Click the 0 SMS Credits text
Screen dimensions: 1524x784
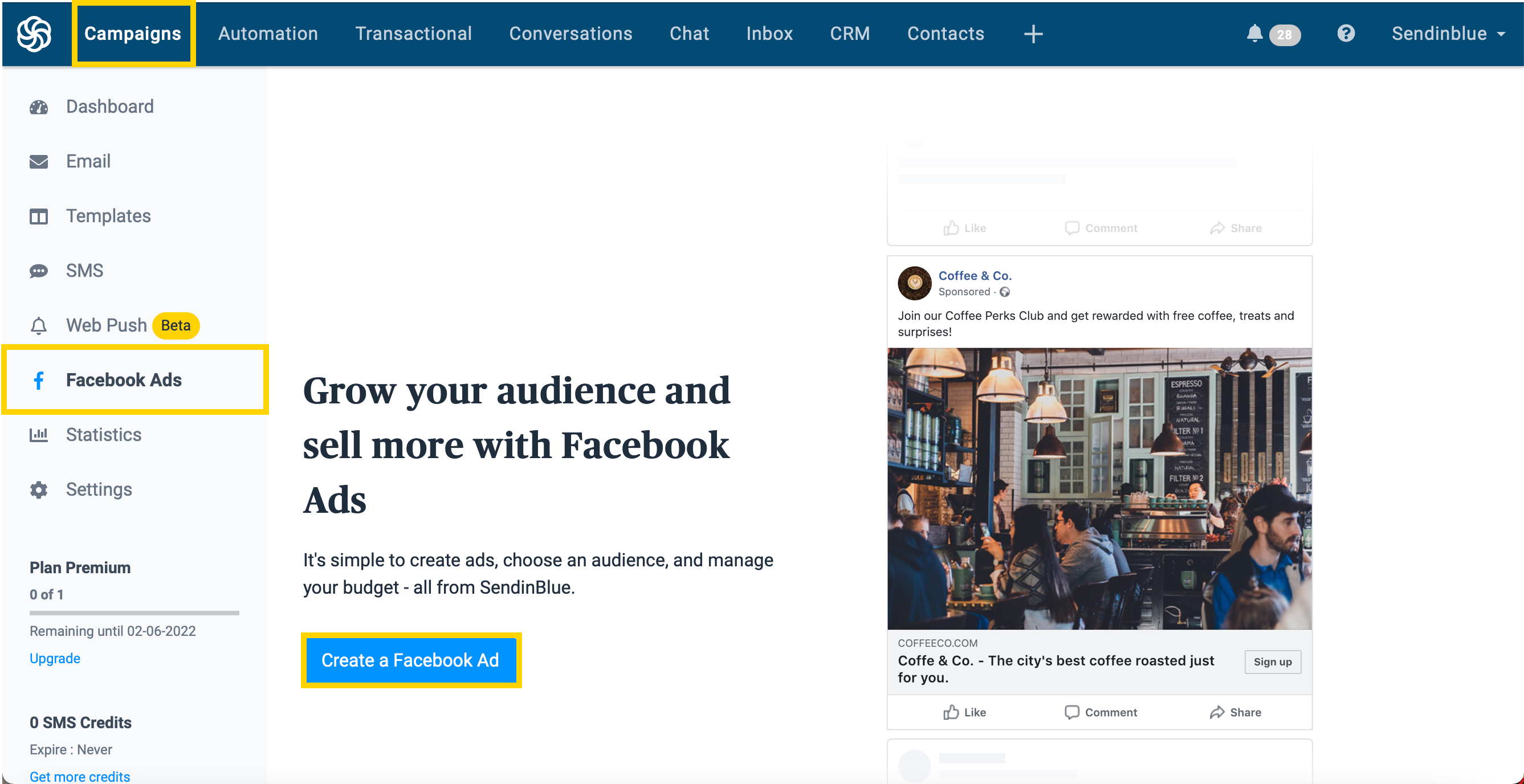click(80, 722)
